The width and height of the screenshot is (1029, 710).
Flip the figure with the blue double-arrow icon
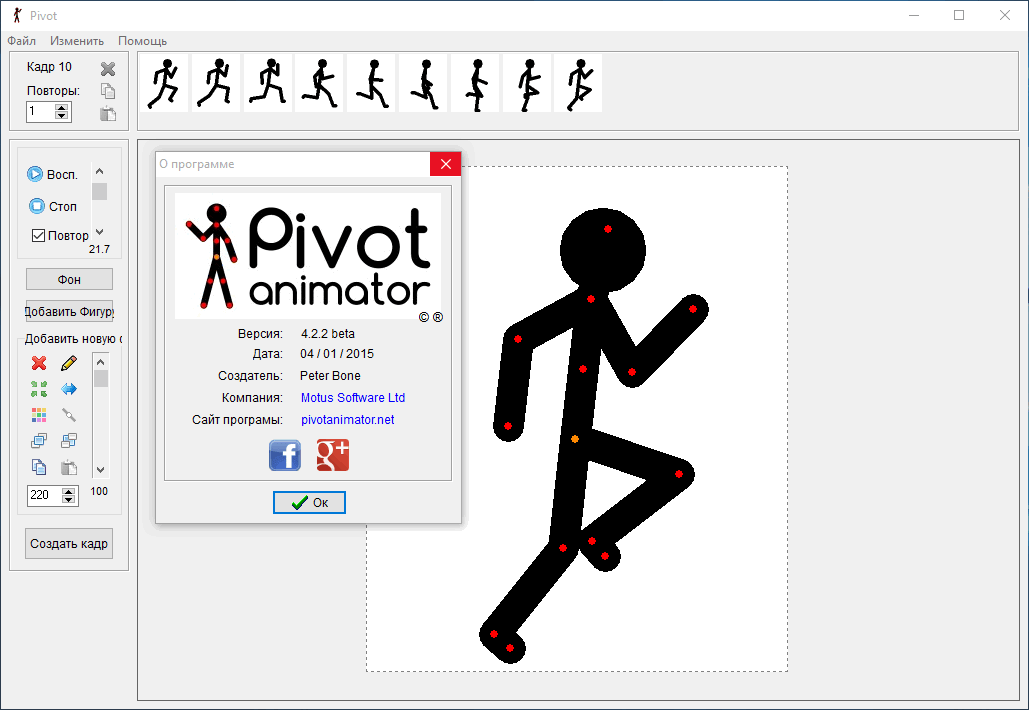[x=69, y=389]
